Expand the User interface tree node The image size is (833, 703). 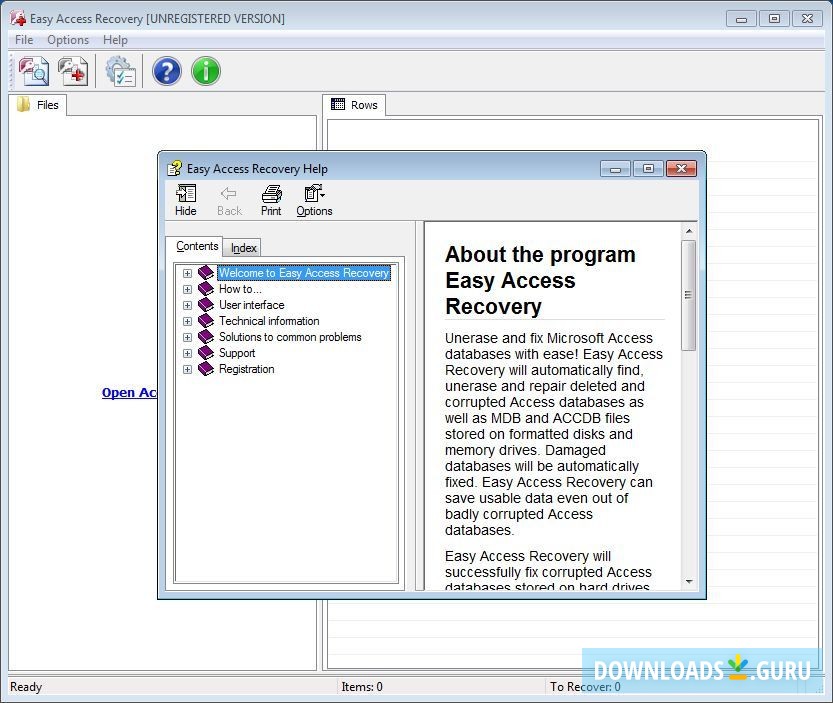(x=187, y=305)
